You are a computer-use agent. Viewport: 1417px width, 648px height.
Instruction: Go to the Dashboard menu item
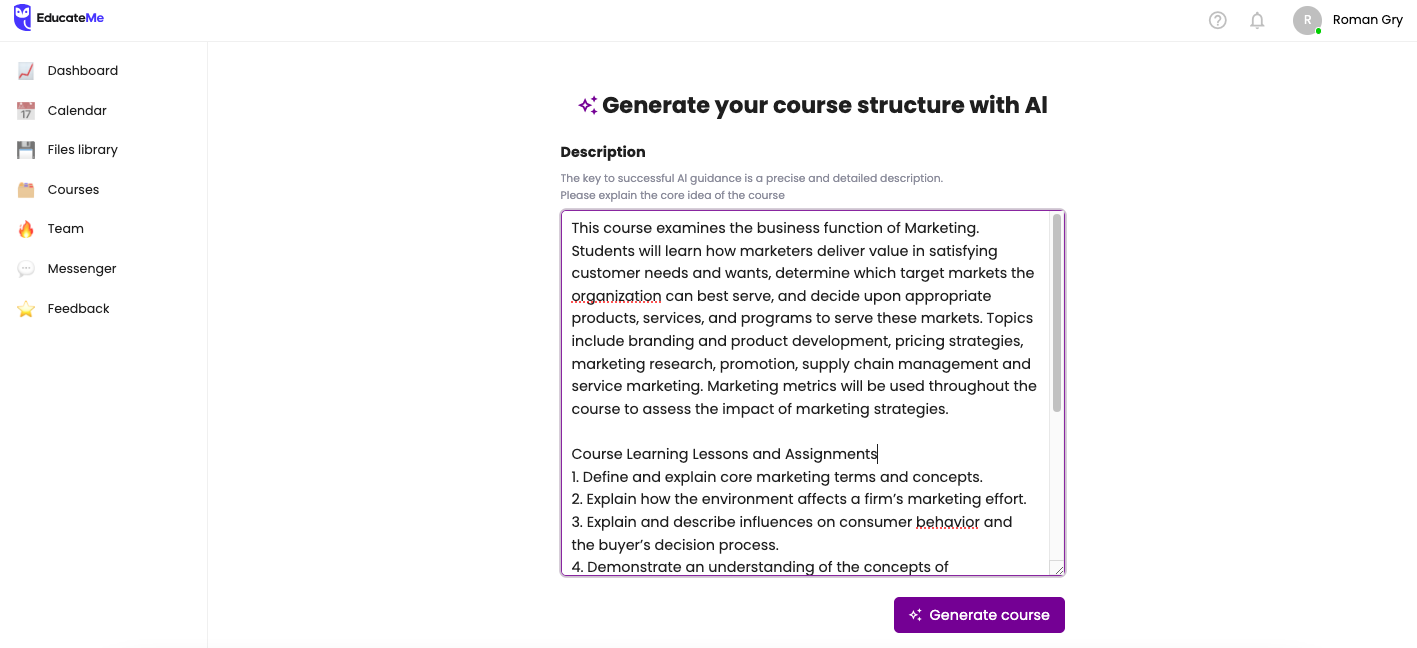pos(82,71)
